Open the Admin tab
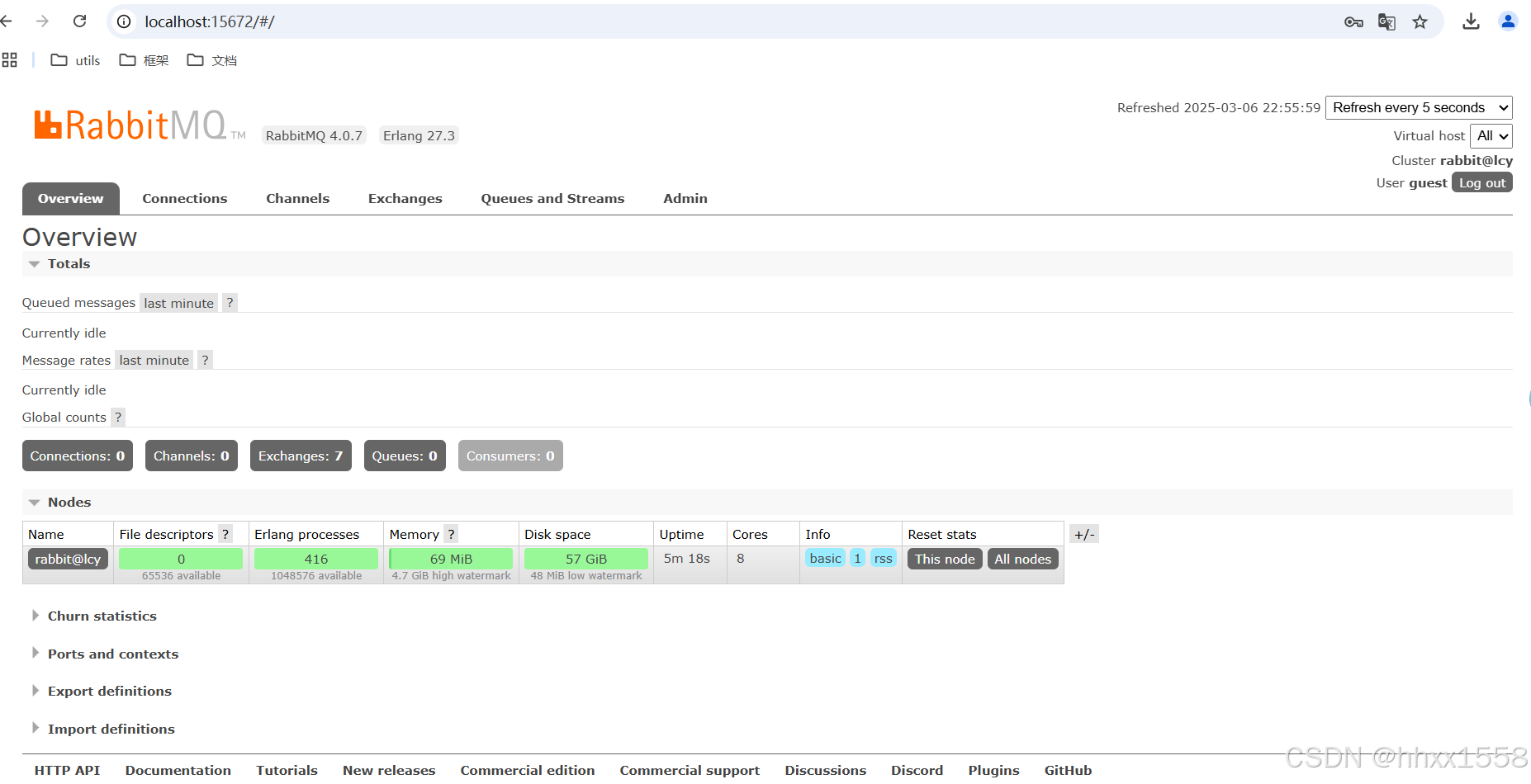The width and height of the screenshot is (1531, 784). pos(685,199)
